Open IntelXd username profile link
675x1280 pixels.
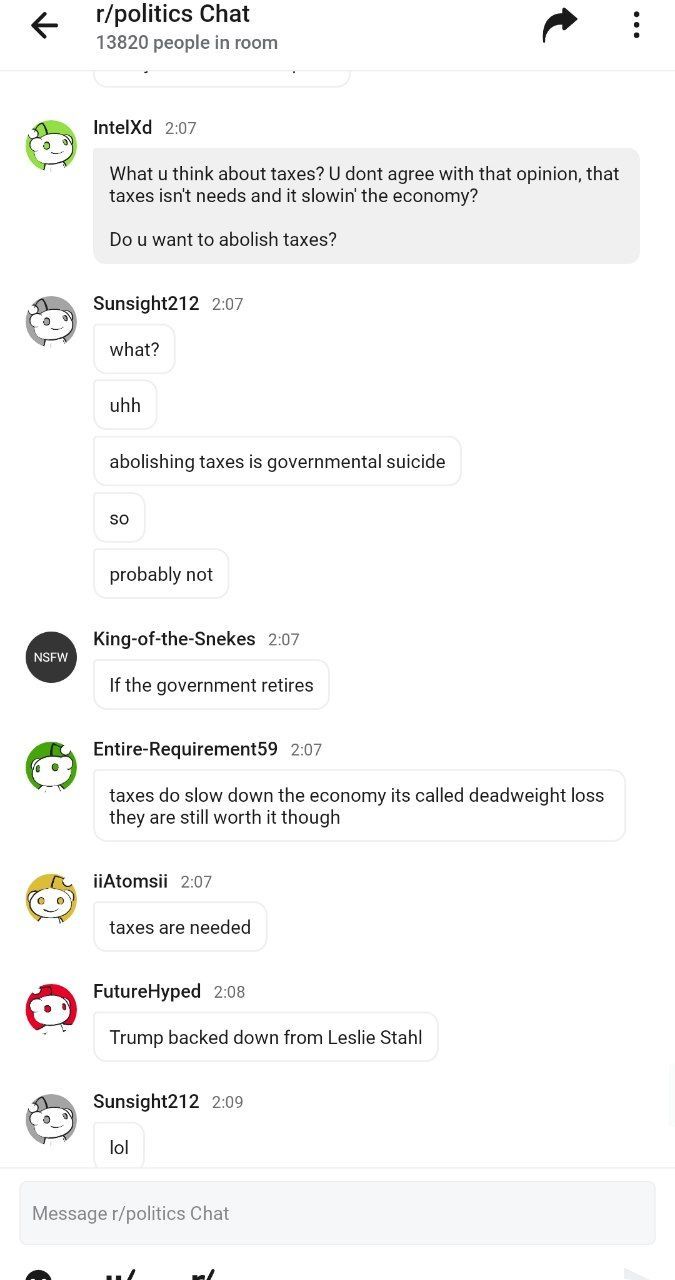[123, 128]
